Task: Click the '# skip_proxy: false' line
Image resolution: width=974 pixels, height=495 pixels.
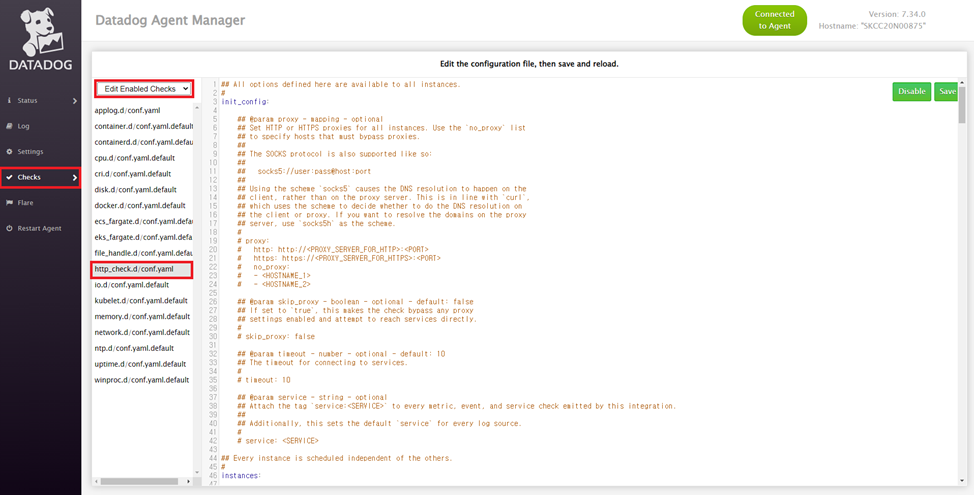Action: click(276, 336)
